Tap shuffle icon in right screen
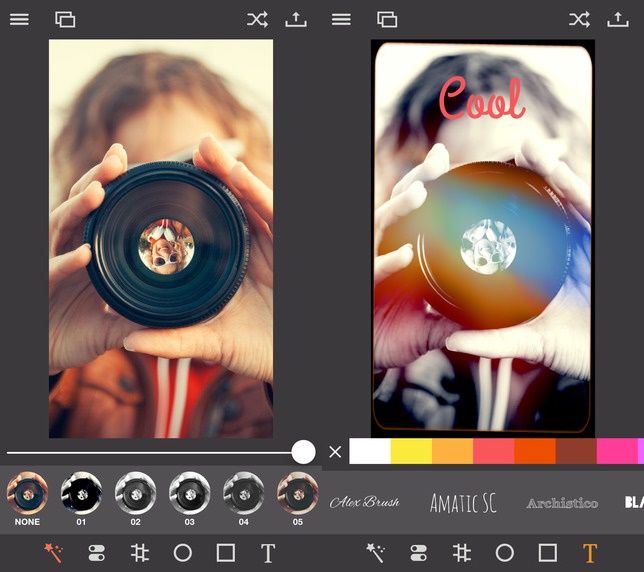The height and width of the screenshot is (572, 644). pos(580,19)
